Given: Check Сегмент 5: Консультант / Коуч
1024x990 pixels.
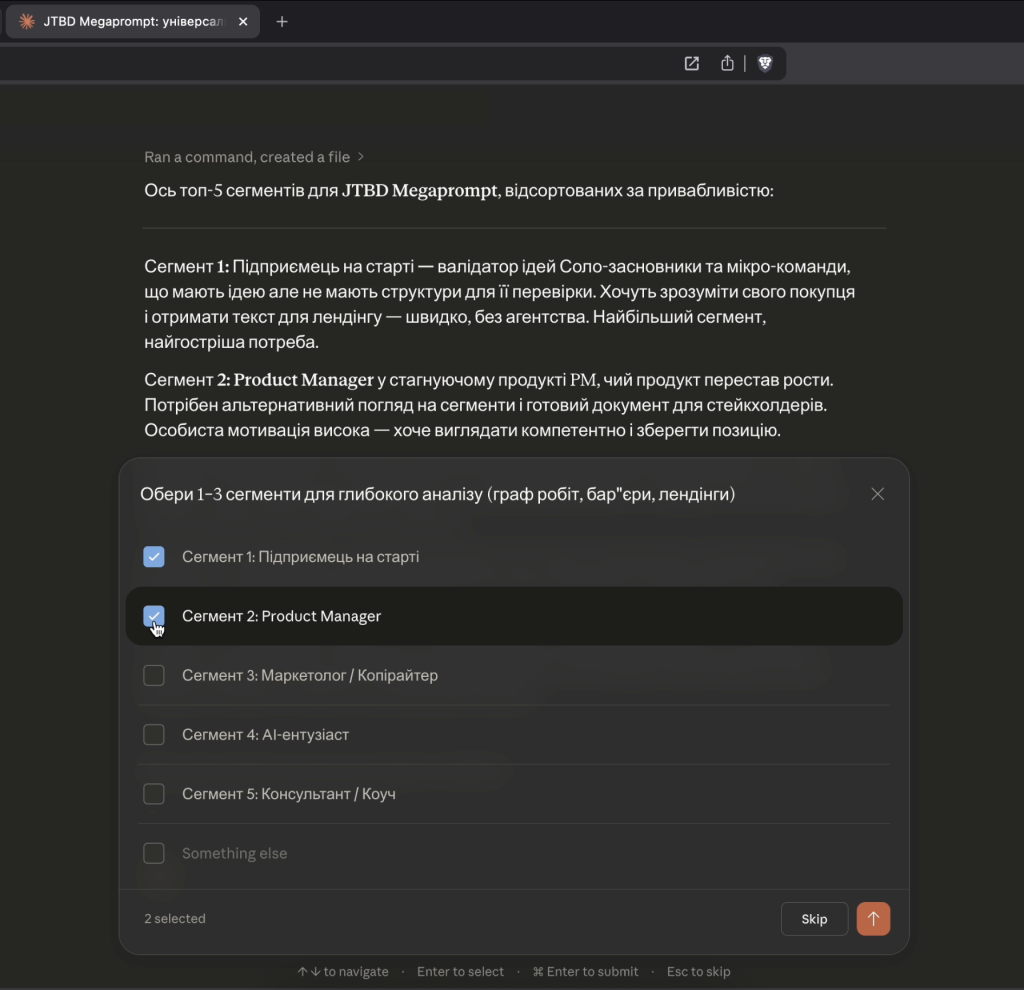Looking at the screenshot, I should 154,793.
